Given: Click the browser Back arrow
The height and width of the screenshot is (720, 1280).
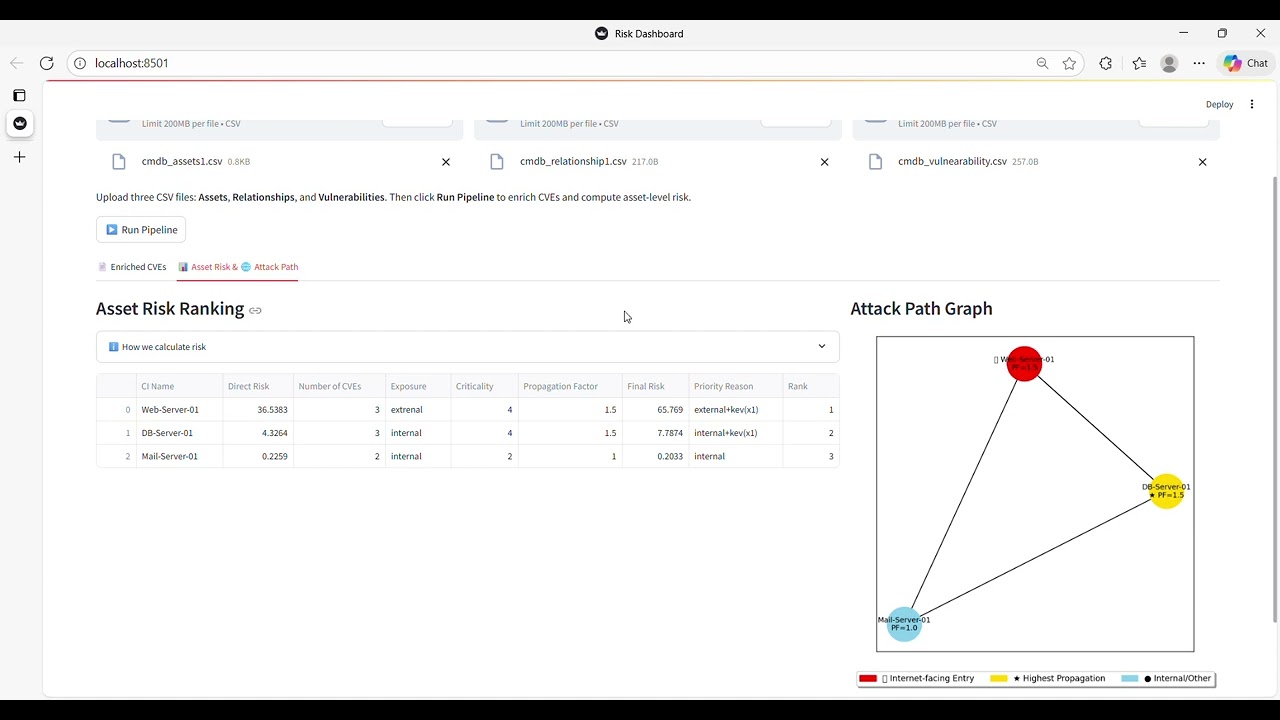Looking at the screenshot, I should pyautogui.click(x=17, y=63).
